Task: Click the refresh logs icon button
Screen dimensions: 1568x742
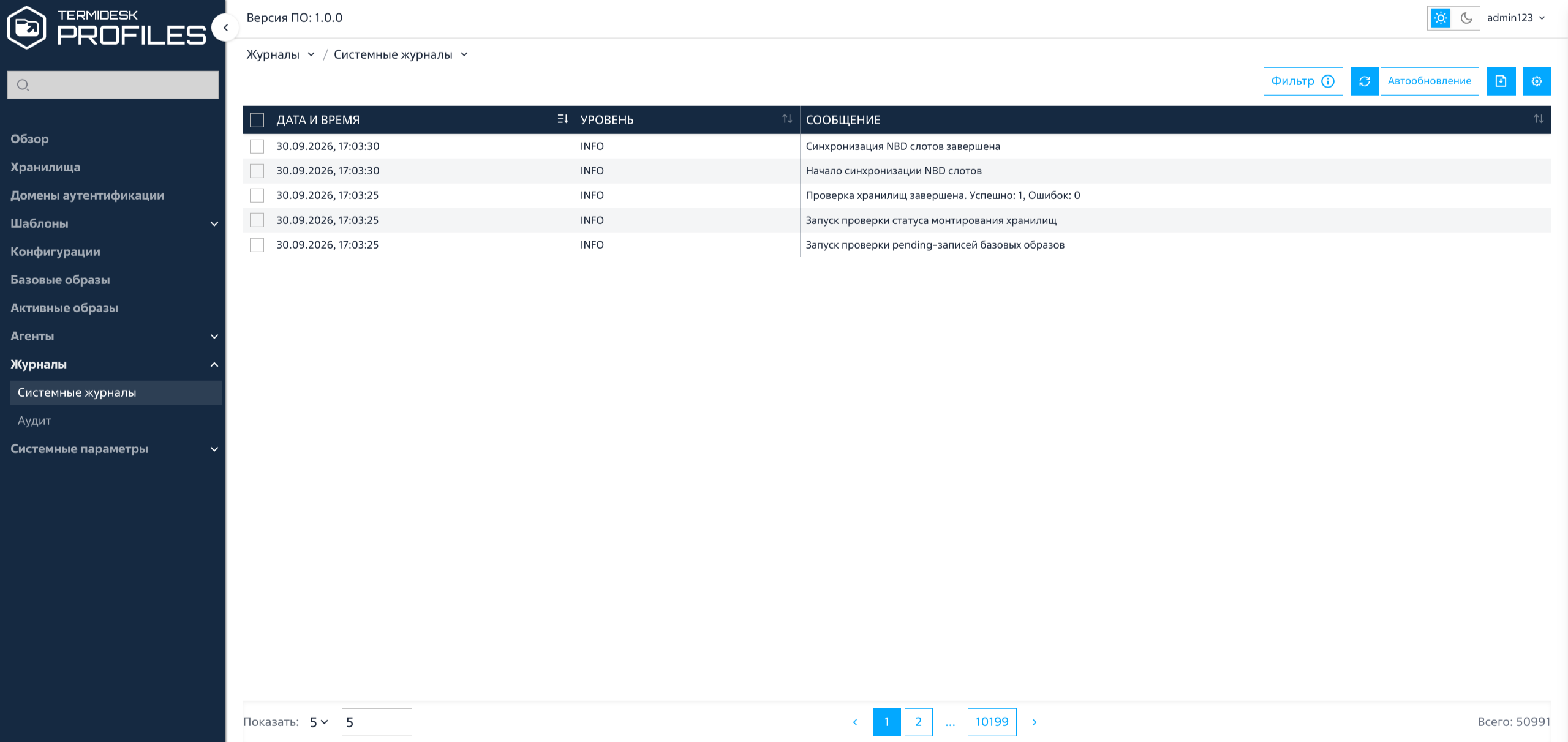Action: tap(1364, 81)
